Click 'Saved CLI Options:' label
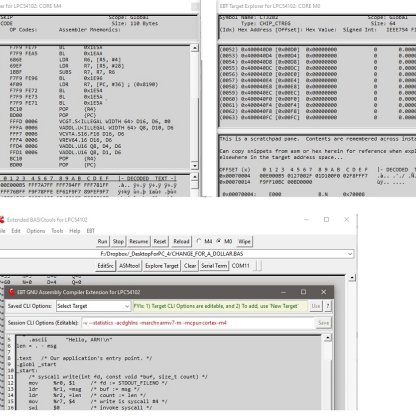This screenshot has width=416, height=416. [30, 306]
